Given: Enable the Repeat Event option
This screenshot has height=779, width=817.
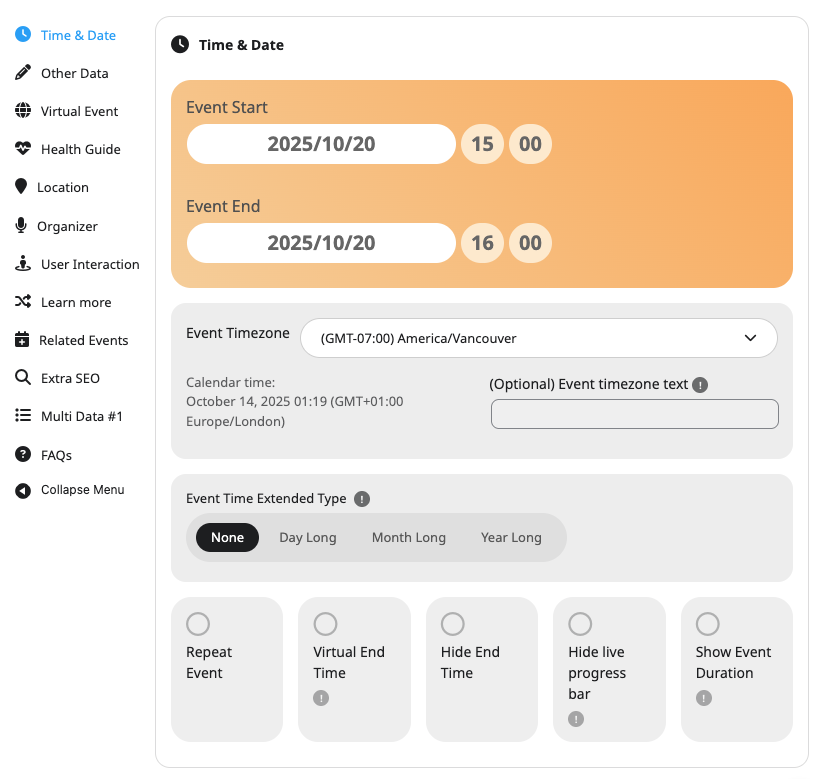Looking at the screenshot, I should (x=198, y=624).
